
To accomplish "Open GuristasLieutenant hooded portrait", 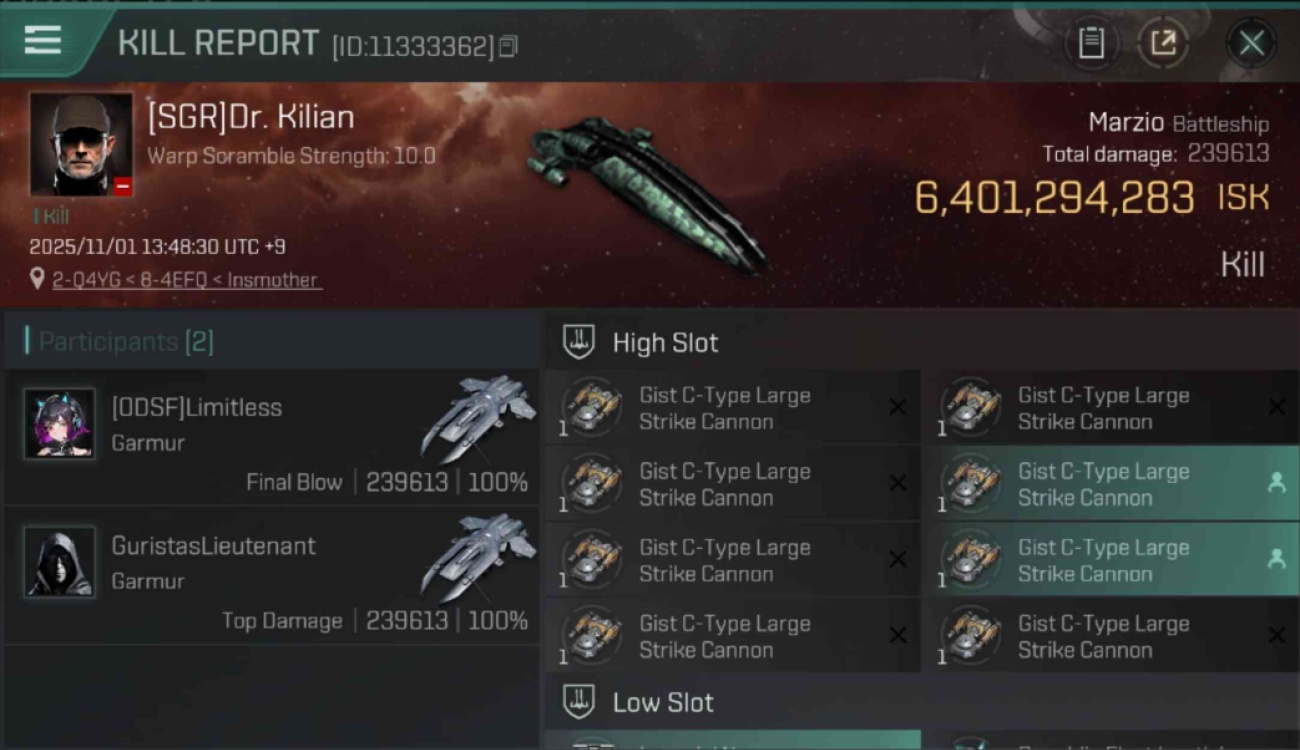I will point(60,562).
